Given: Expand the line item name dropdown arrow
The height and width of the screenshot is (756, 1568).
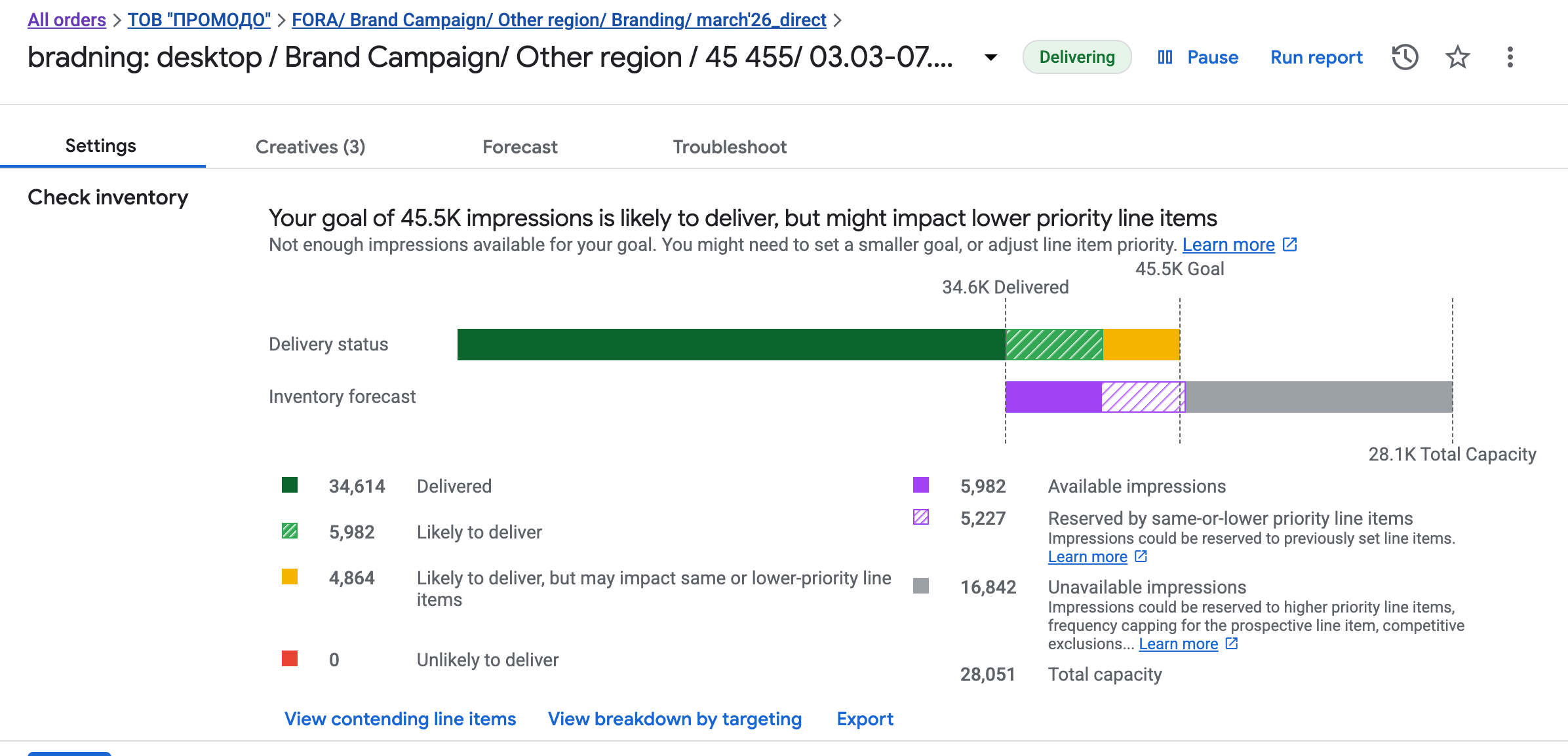Looking at the screenshot, I should (991, 58).
